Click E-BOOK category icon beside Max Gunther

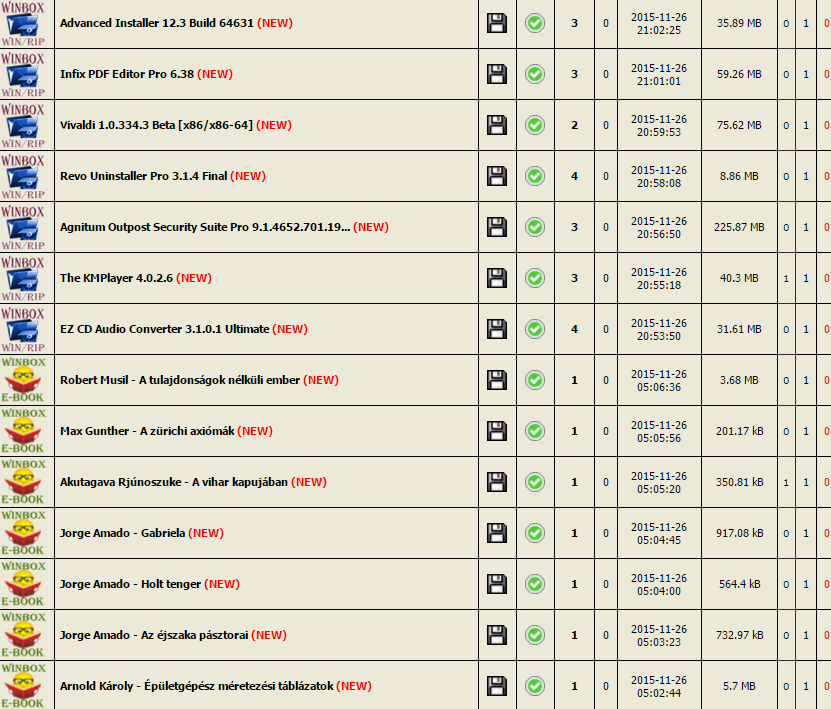pyautogui.click(x=23, y=431)
